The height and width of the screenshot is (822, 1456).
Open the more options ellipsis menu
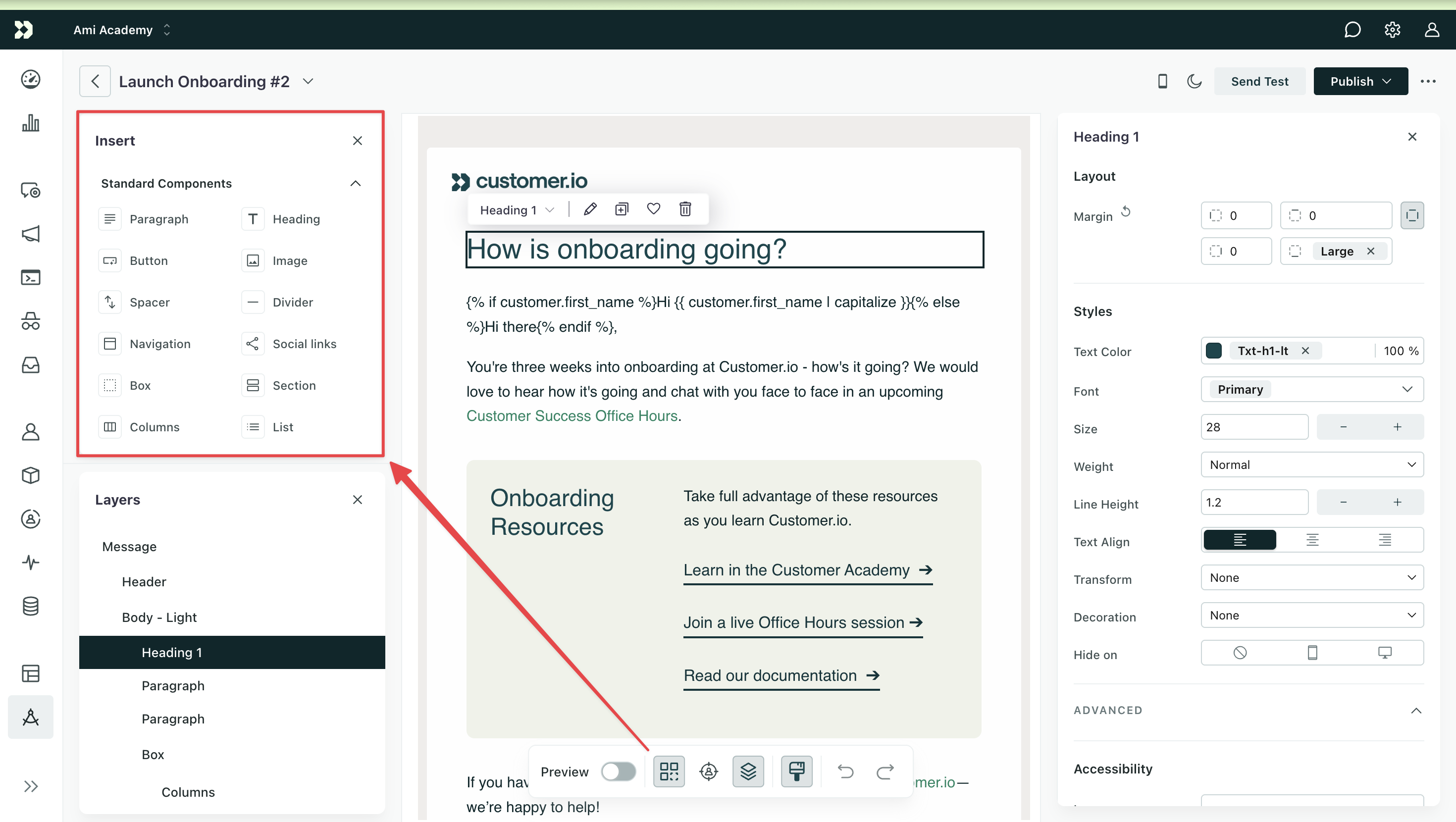1428,81
